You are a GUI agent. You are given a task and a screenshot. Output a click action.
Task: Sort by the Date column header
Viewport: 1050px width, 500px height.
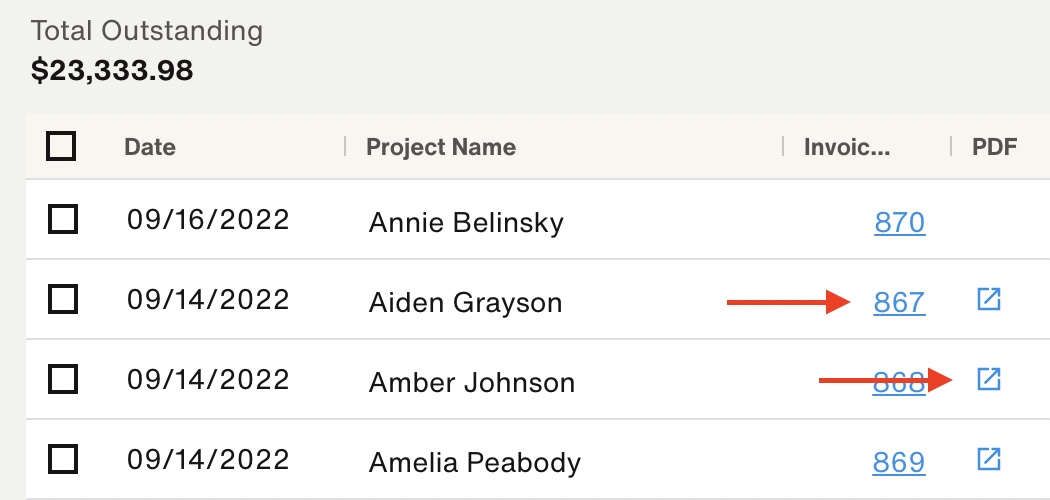(x=150, y=147)
